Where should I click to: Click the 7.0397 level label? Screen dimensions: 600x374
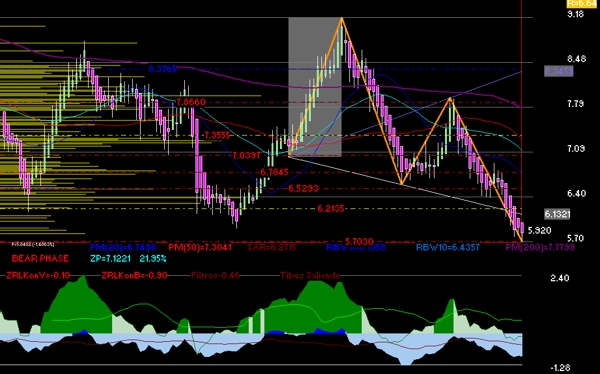tap(247, 155)
